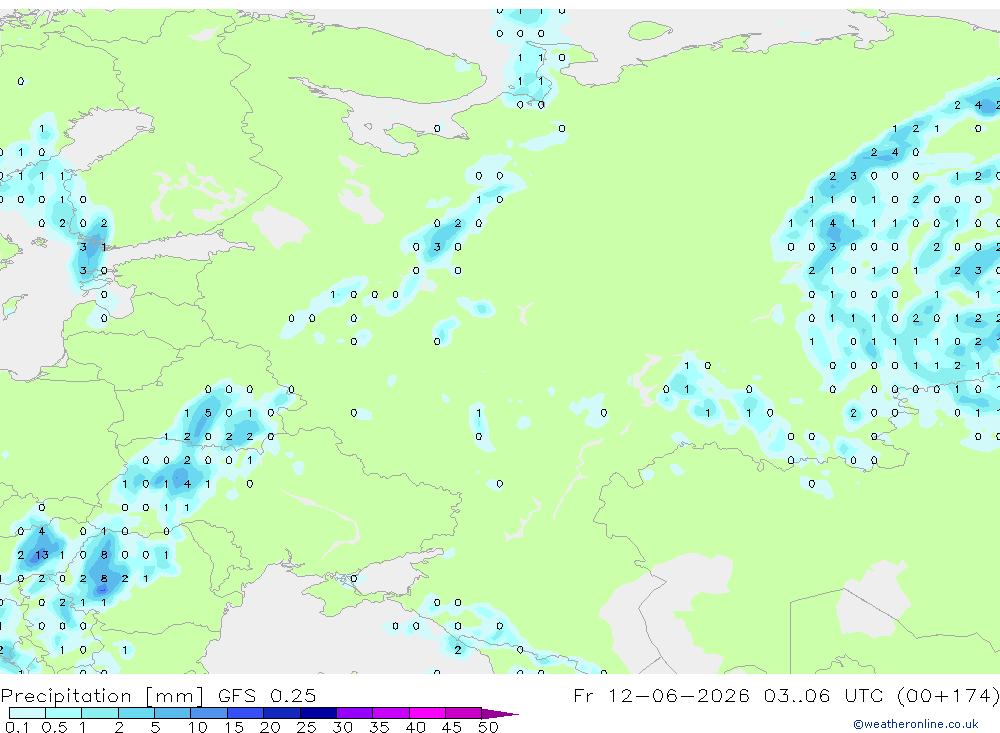
Task: Click the legend label 0.5
Action: 54,727
